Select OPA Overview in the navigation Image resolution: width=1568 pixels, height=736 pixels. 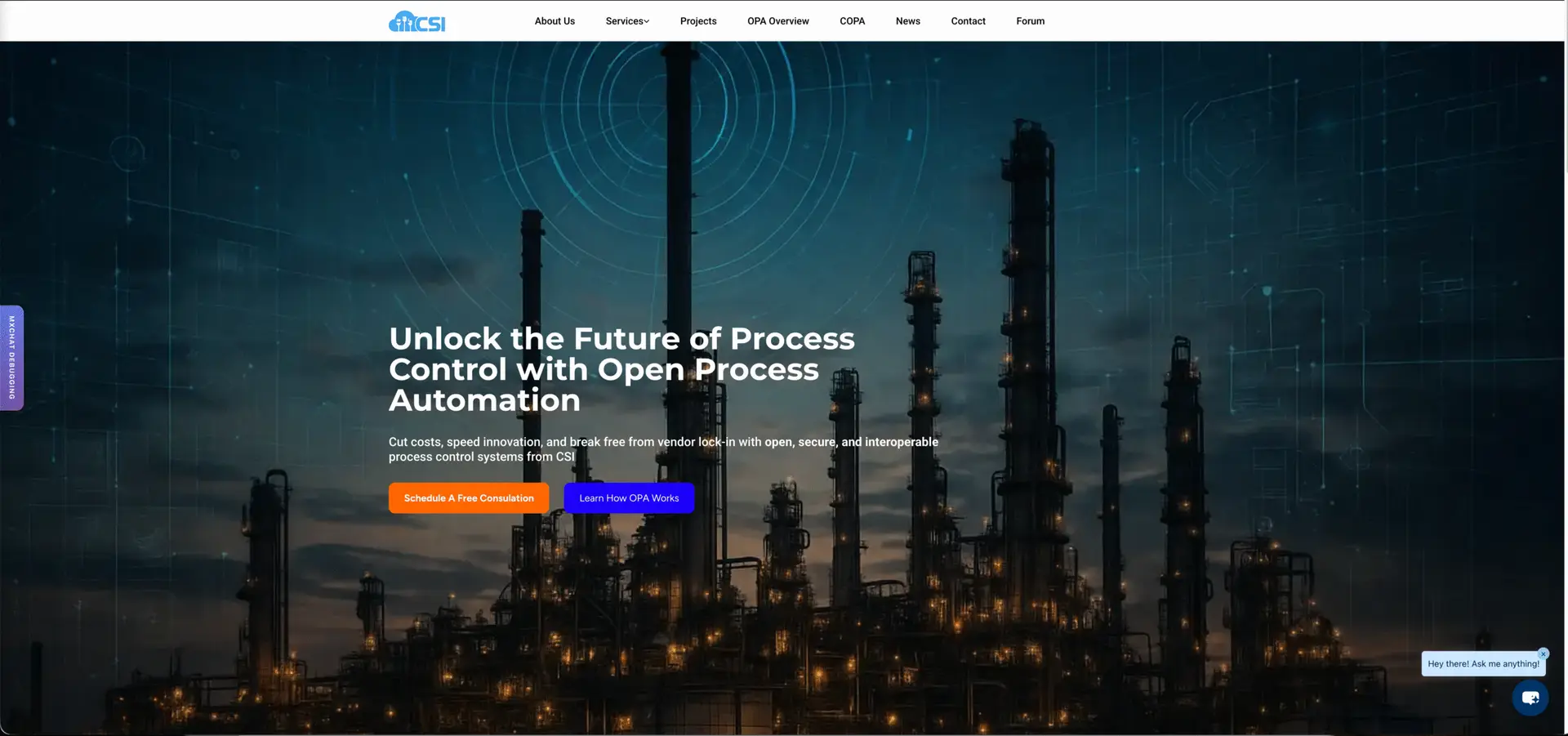pos(777,21)
